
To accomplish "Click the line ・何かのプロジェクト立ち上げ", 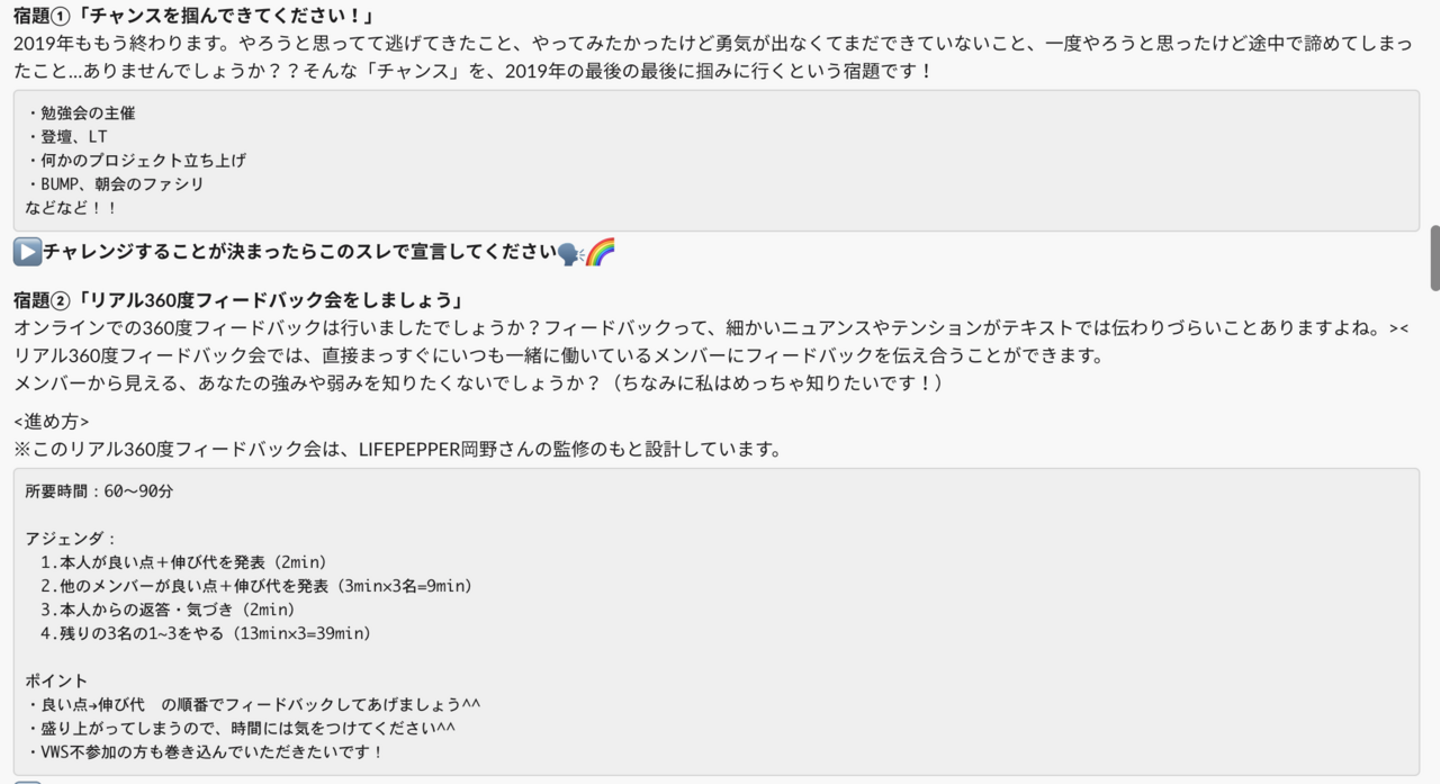I will click(136, 161).
